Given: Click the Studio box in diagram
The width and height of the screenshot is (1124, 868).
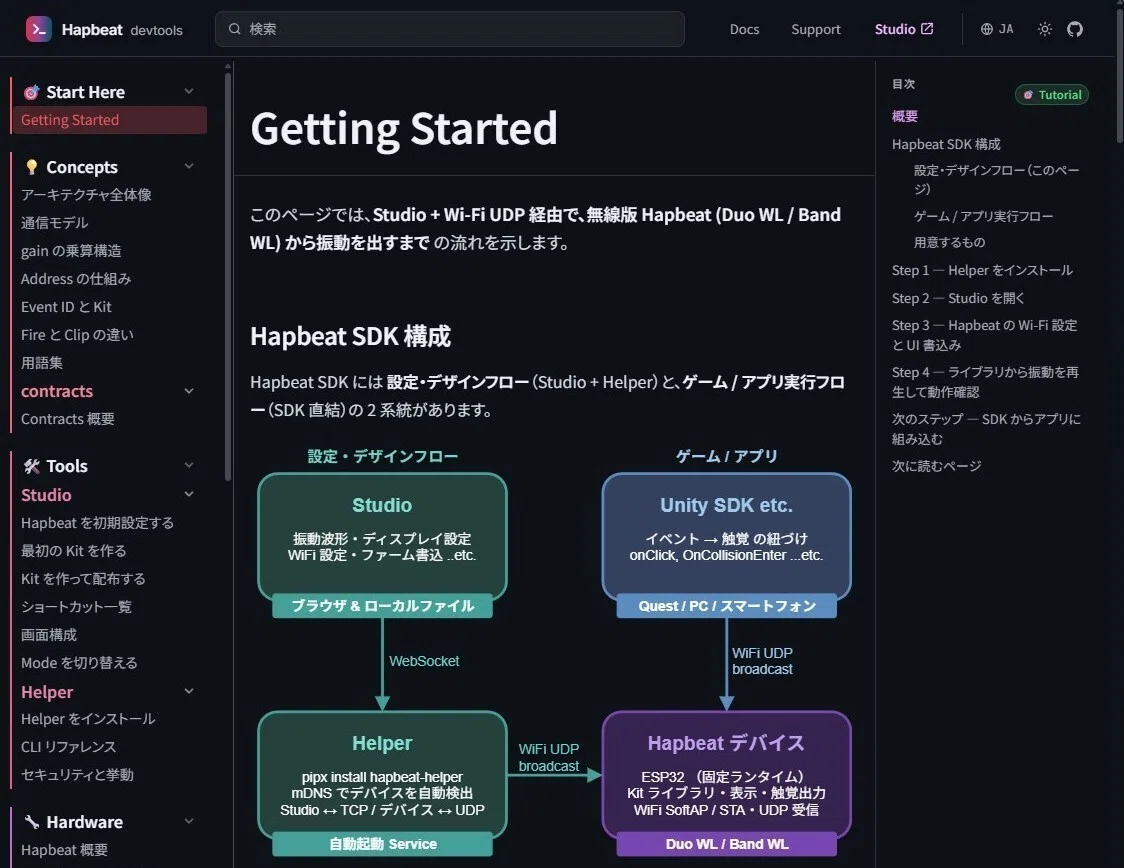Looking at the screenshot, I should click(x=382, y=536).
